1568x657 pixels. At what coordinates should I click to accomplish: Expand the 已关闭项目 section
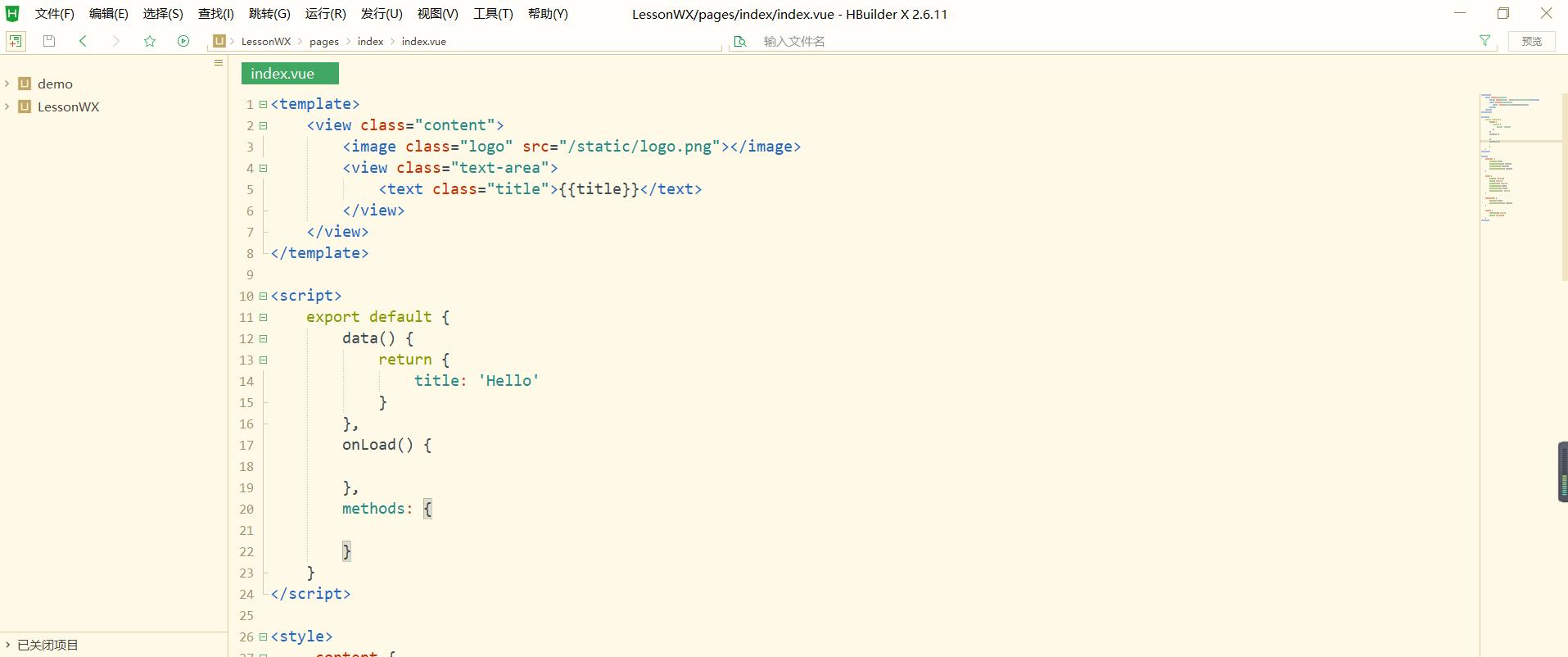click(7, 645)
